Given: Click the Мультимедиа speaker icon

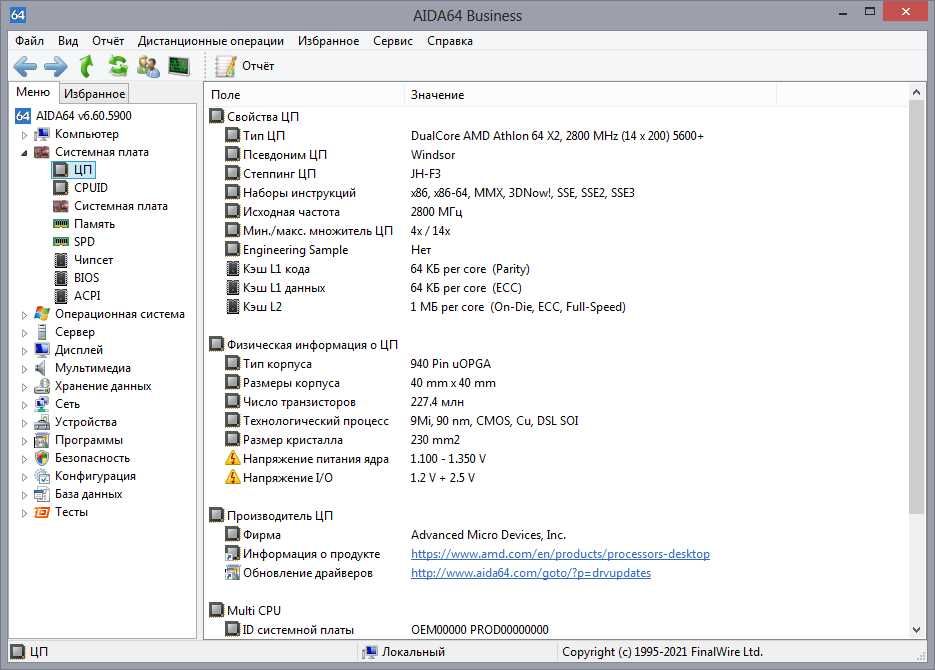Looking at the screenshot, I should tap(41, 368).
